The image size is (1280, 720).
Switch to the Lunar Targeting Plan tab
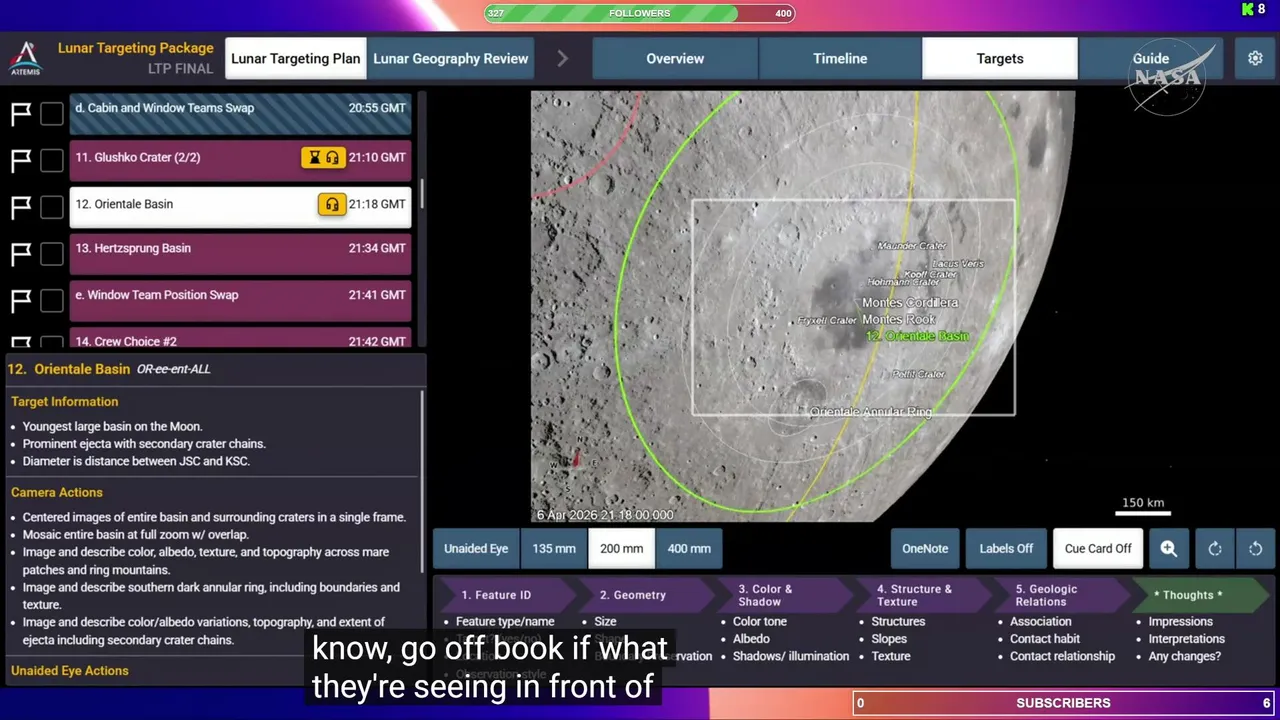[x=296, y=59]
